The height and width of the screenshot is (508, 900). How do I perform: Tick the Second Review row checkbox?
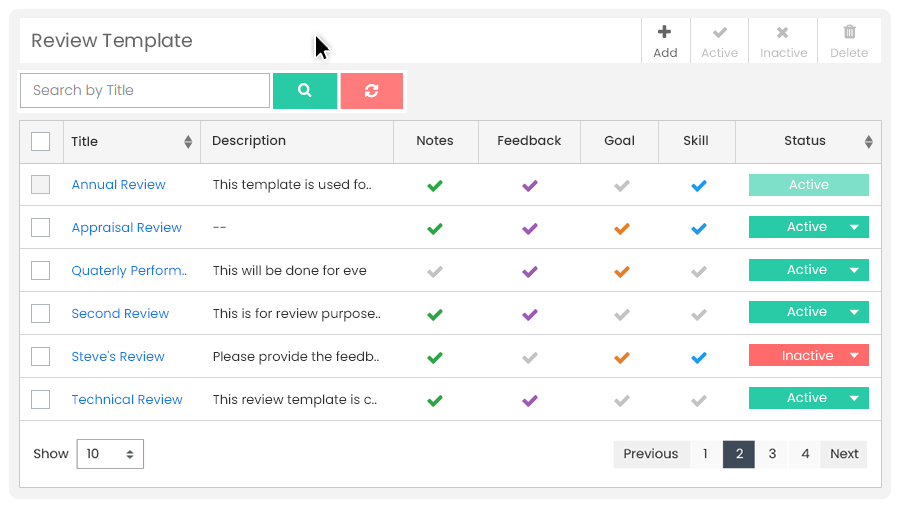point(40,313)
